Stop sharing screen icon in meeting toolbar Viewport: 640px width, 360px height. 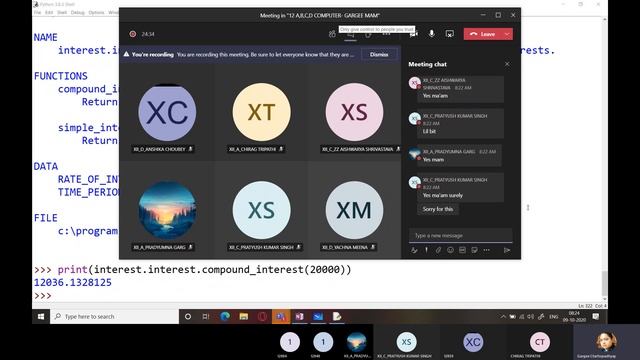click(449, 34)
